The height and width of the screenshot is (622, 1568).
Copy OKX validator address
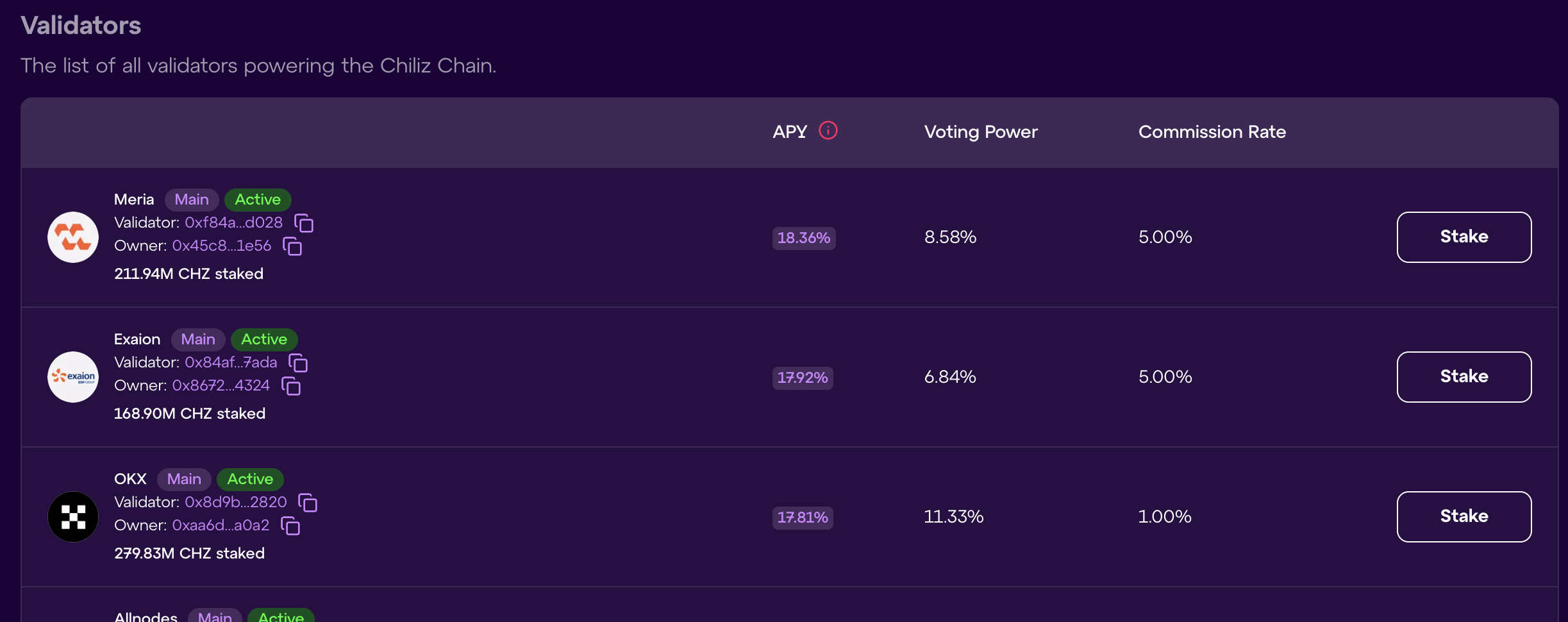pyautogui.click(x=308, y=503)
